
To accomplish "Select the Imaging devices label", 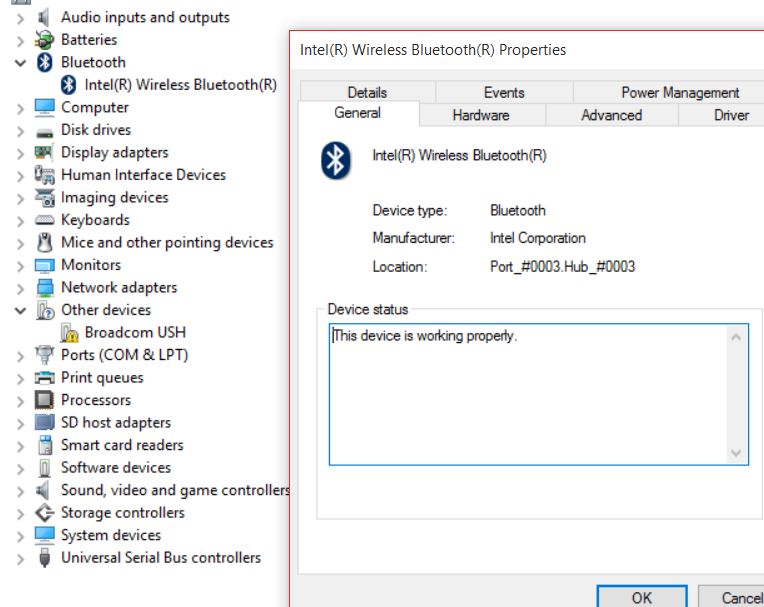I will pyautogui.click(x=115, y=197).
